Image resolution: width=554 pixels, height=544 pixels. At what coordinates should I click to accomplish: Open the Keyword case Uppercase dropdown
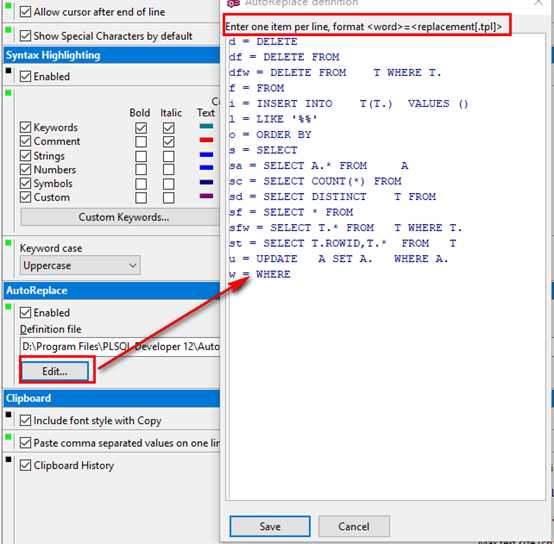click(x=80, y=265)
